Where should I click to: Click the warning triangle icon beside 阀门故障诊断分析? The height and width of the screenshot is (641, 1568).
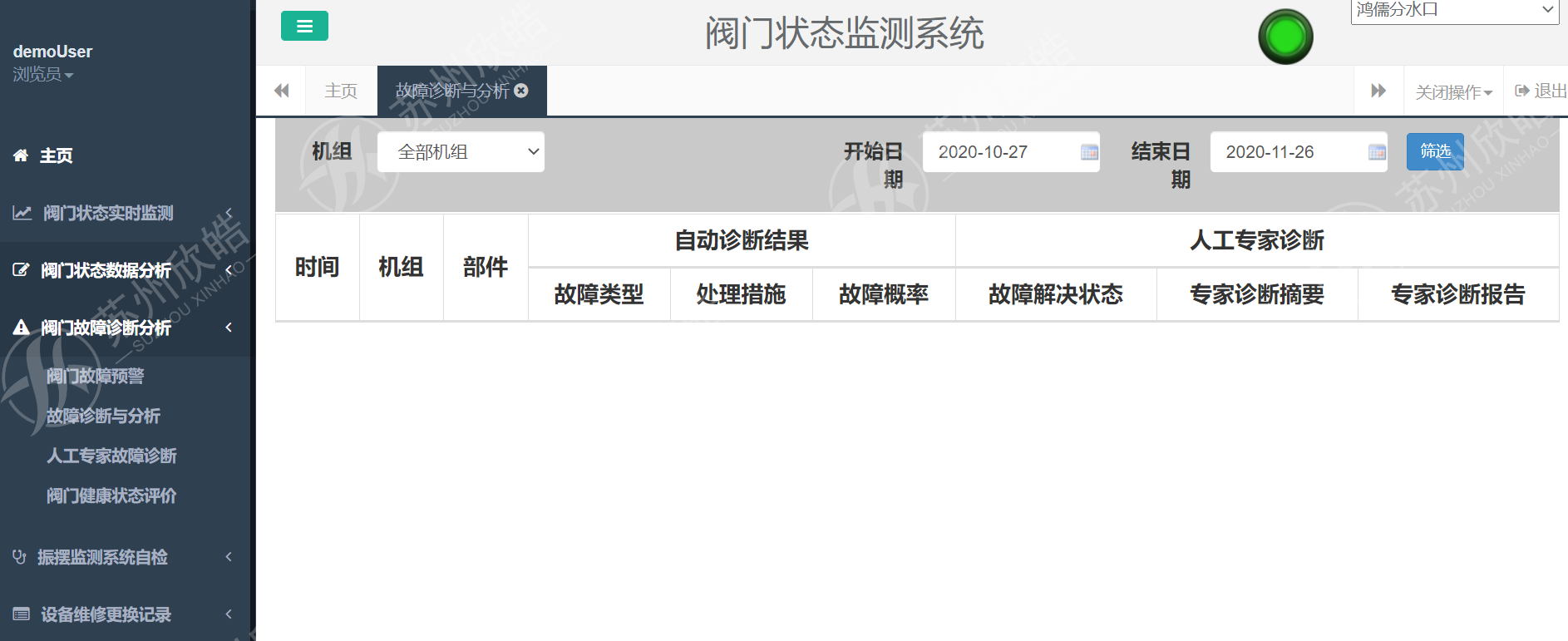point(21,328)
